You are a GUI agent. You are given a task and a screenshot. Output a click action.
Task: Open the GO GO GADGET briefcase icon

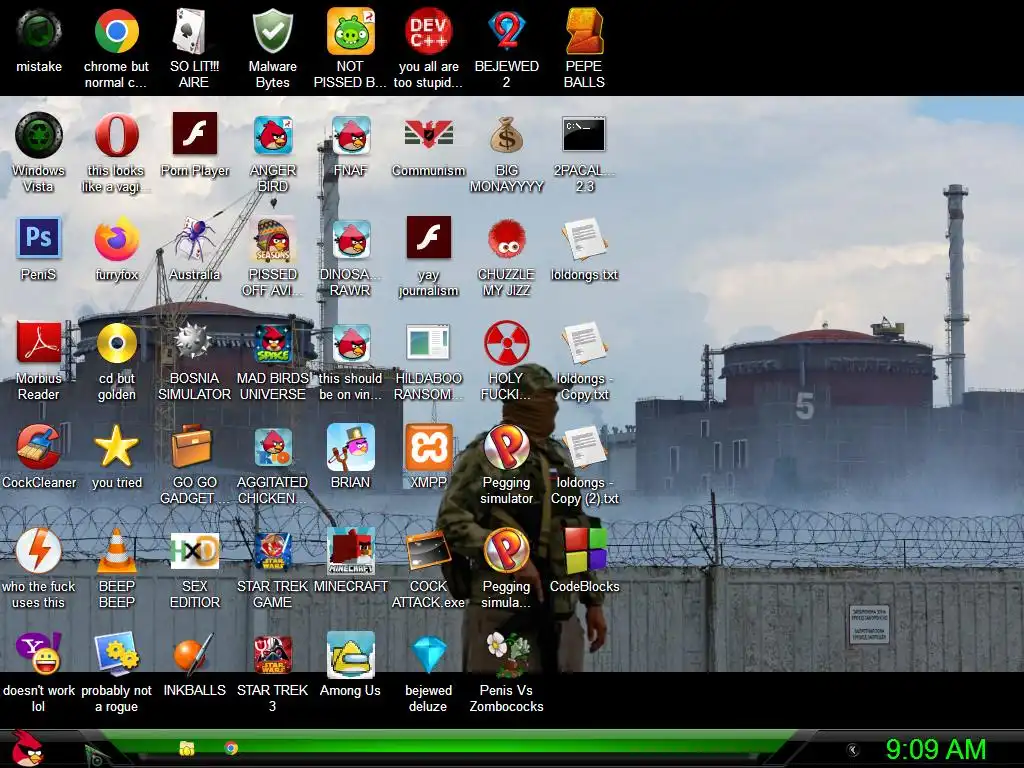(x=194, y=447)
